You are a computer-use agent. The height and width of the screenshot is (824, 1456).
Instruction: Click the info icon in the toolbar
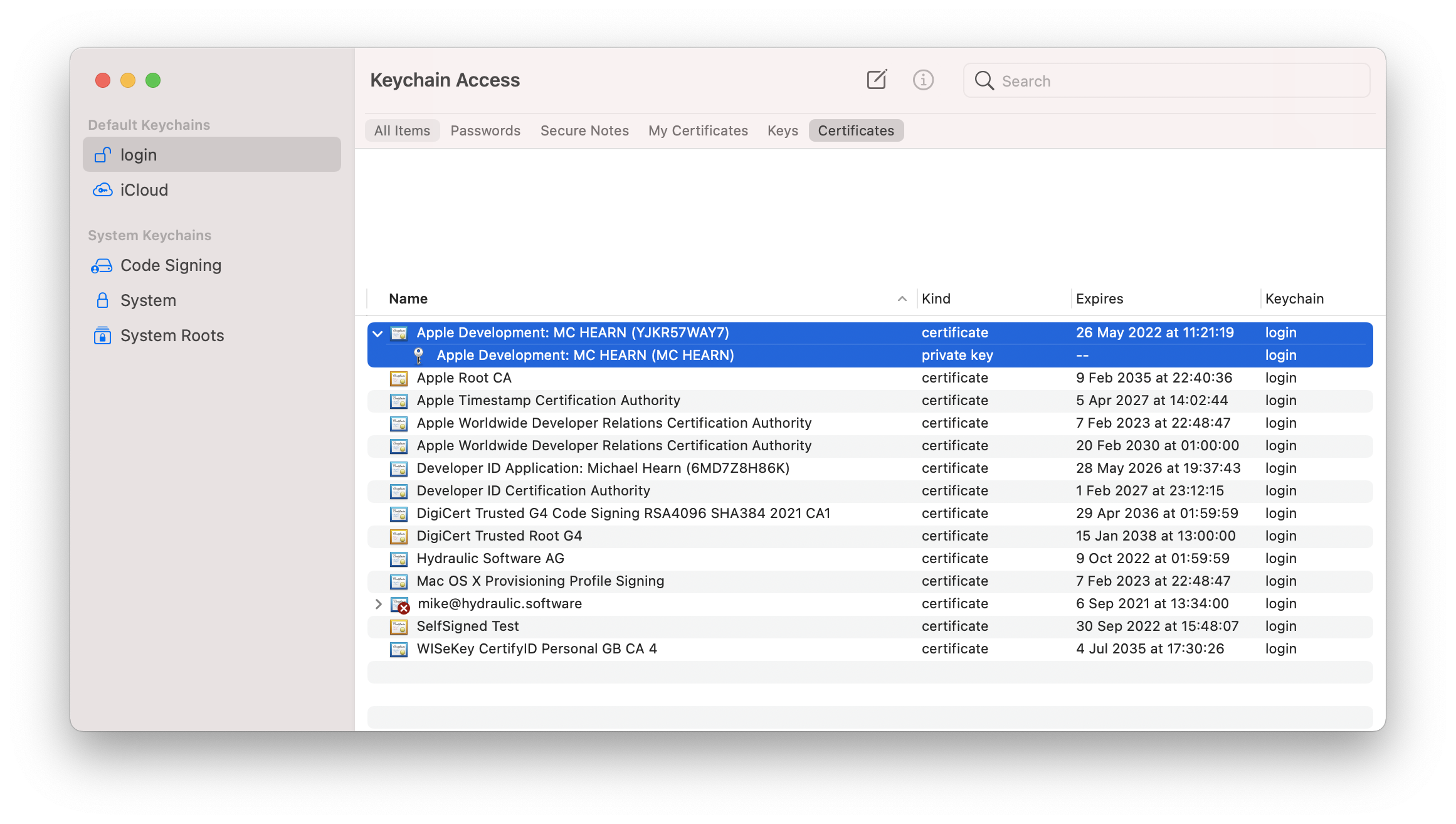(x=922, y=80)
